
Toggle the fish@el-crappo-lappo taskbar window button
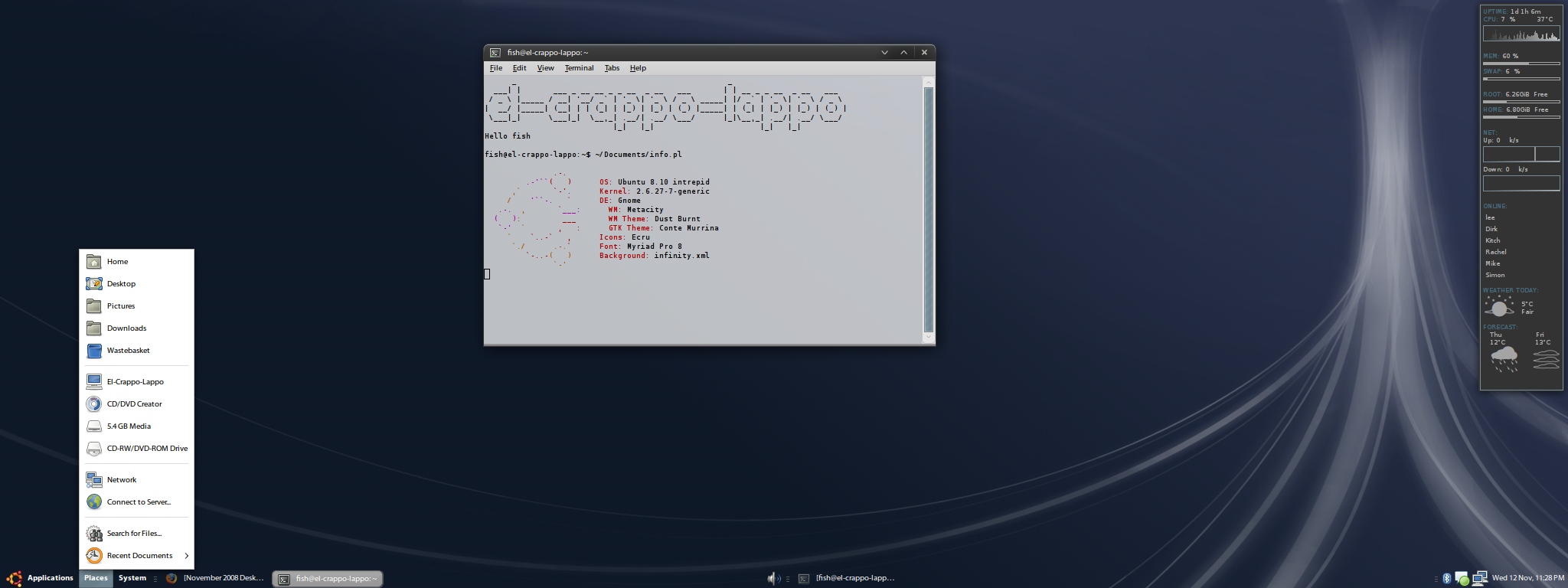[x=328, y=579]
